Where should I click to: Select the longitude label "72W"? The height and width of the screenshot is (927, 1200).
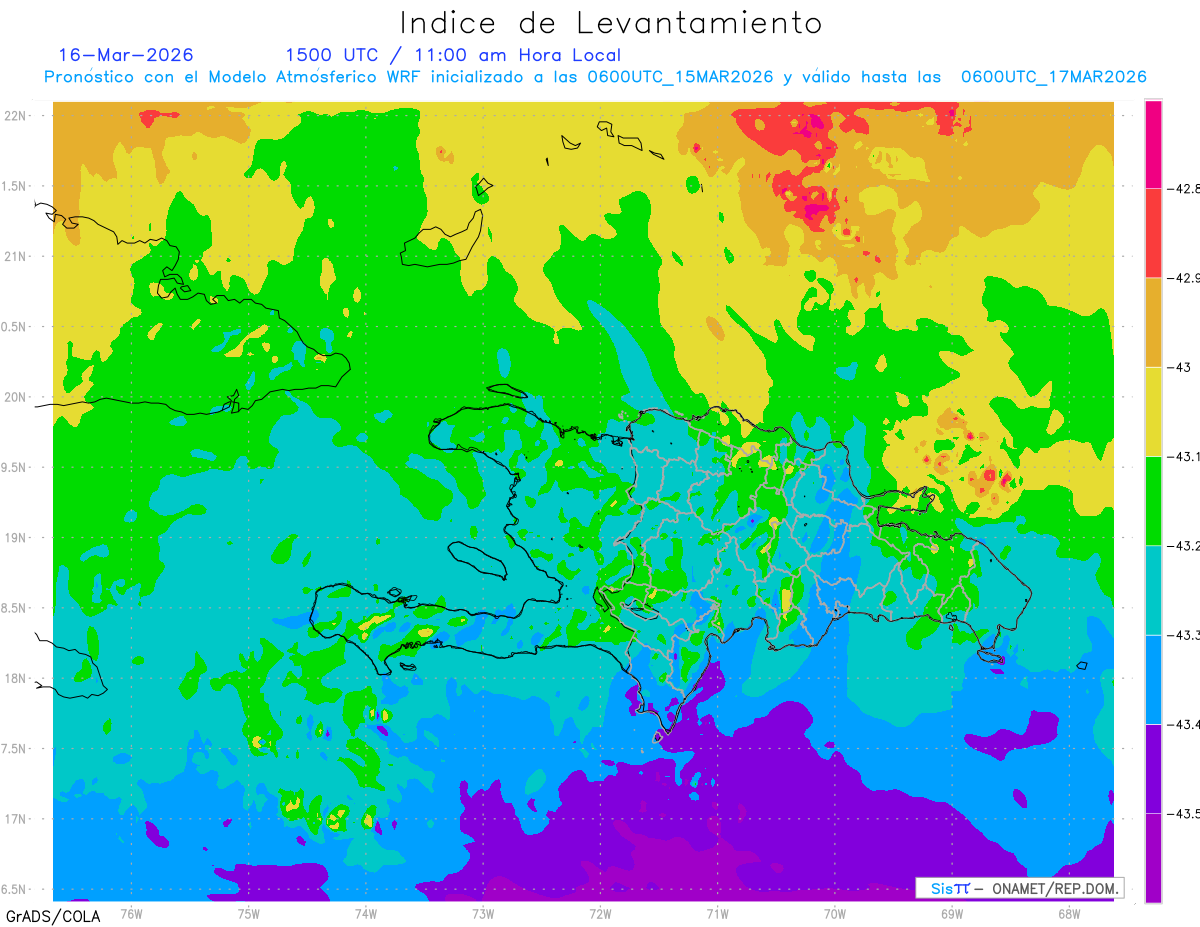pyautogui.click(x=600, y=912)
